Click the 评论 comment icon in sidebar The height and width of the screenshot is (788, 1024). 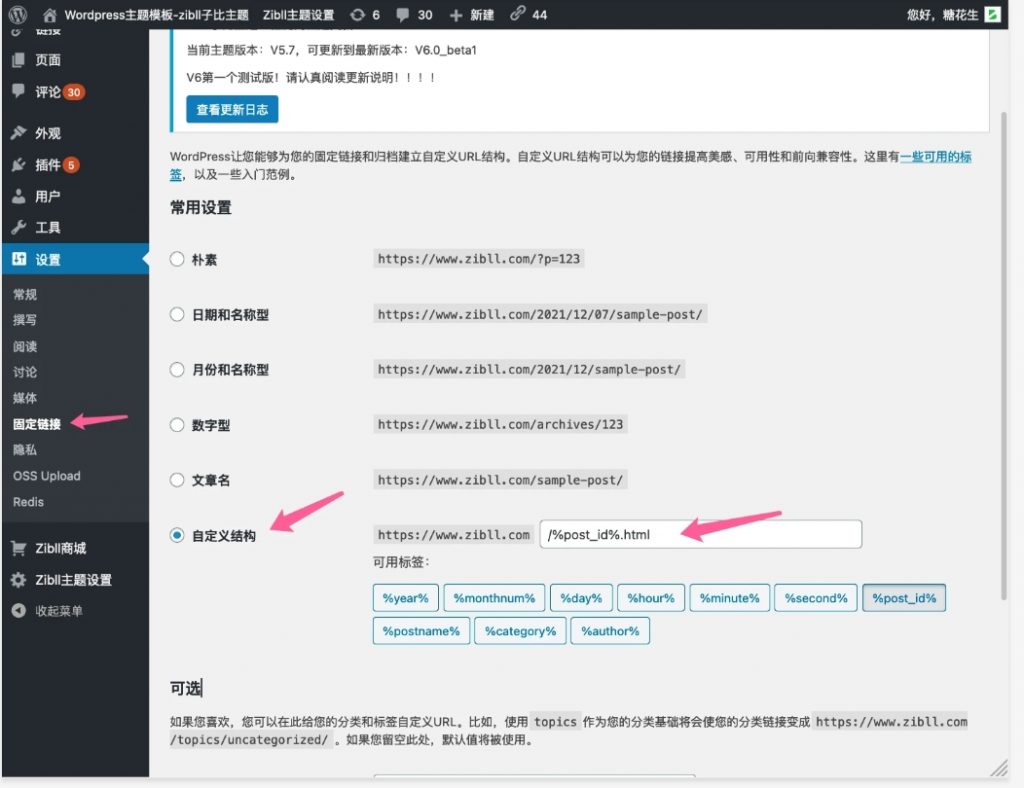click(18, 91)
